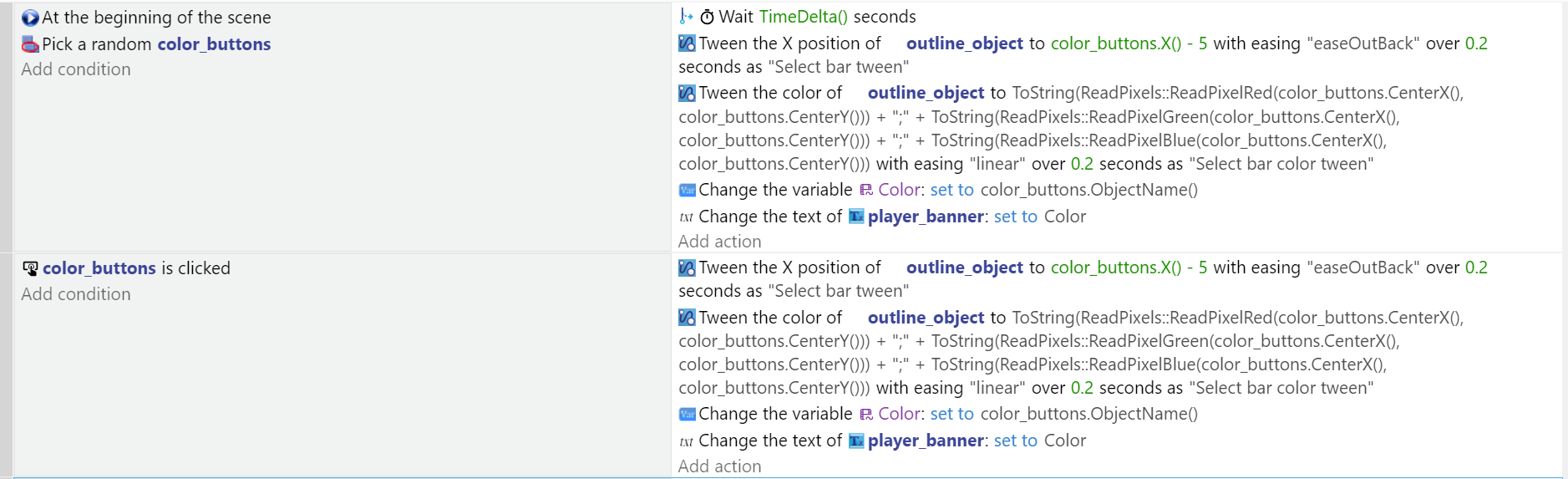The image size is (1568, 479).
Task: Edit the 0.2 duration in first event's color tween
Action: 1082,164
